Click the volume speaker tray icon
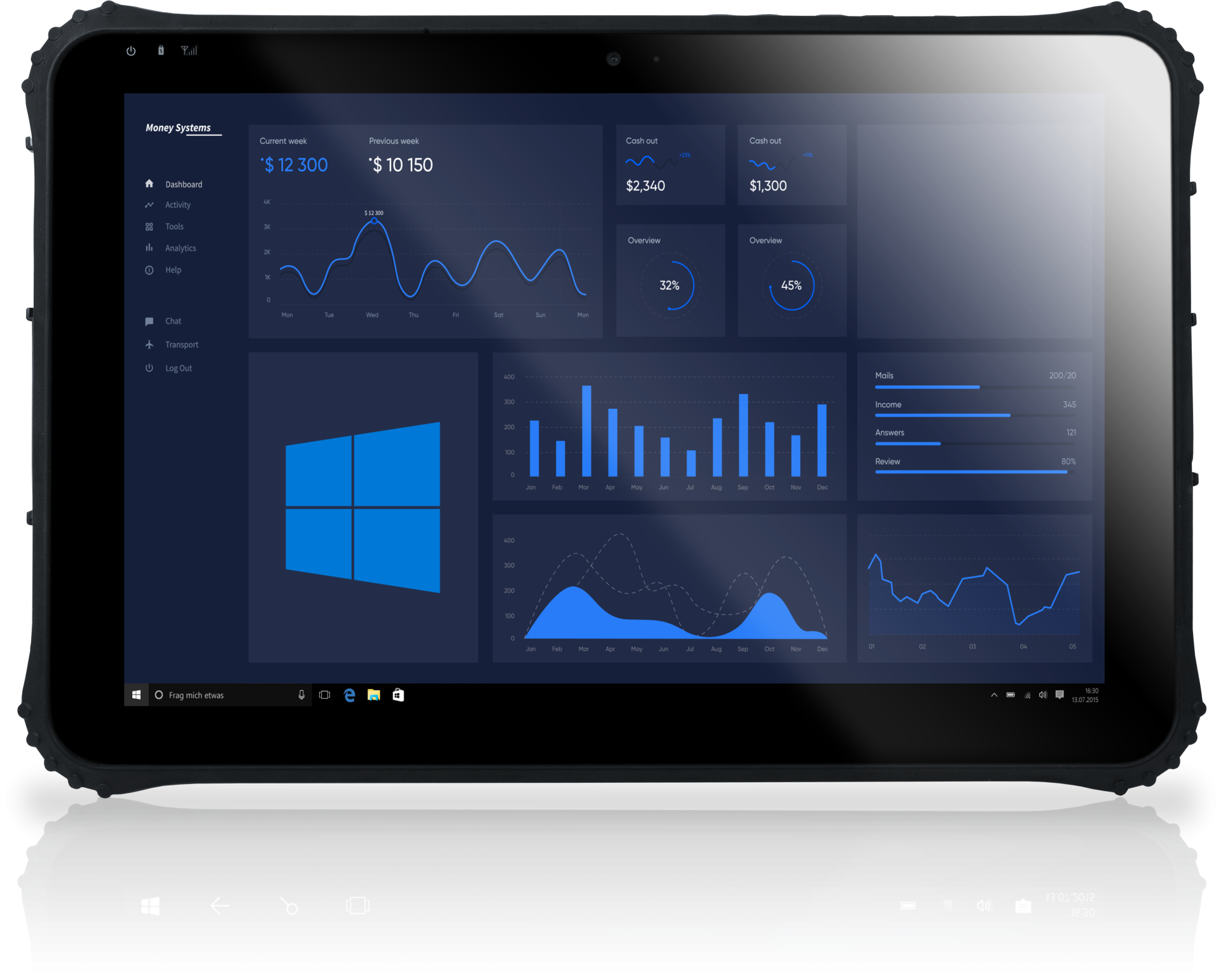 pos(1043,695)
